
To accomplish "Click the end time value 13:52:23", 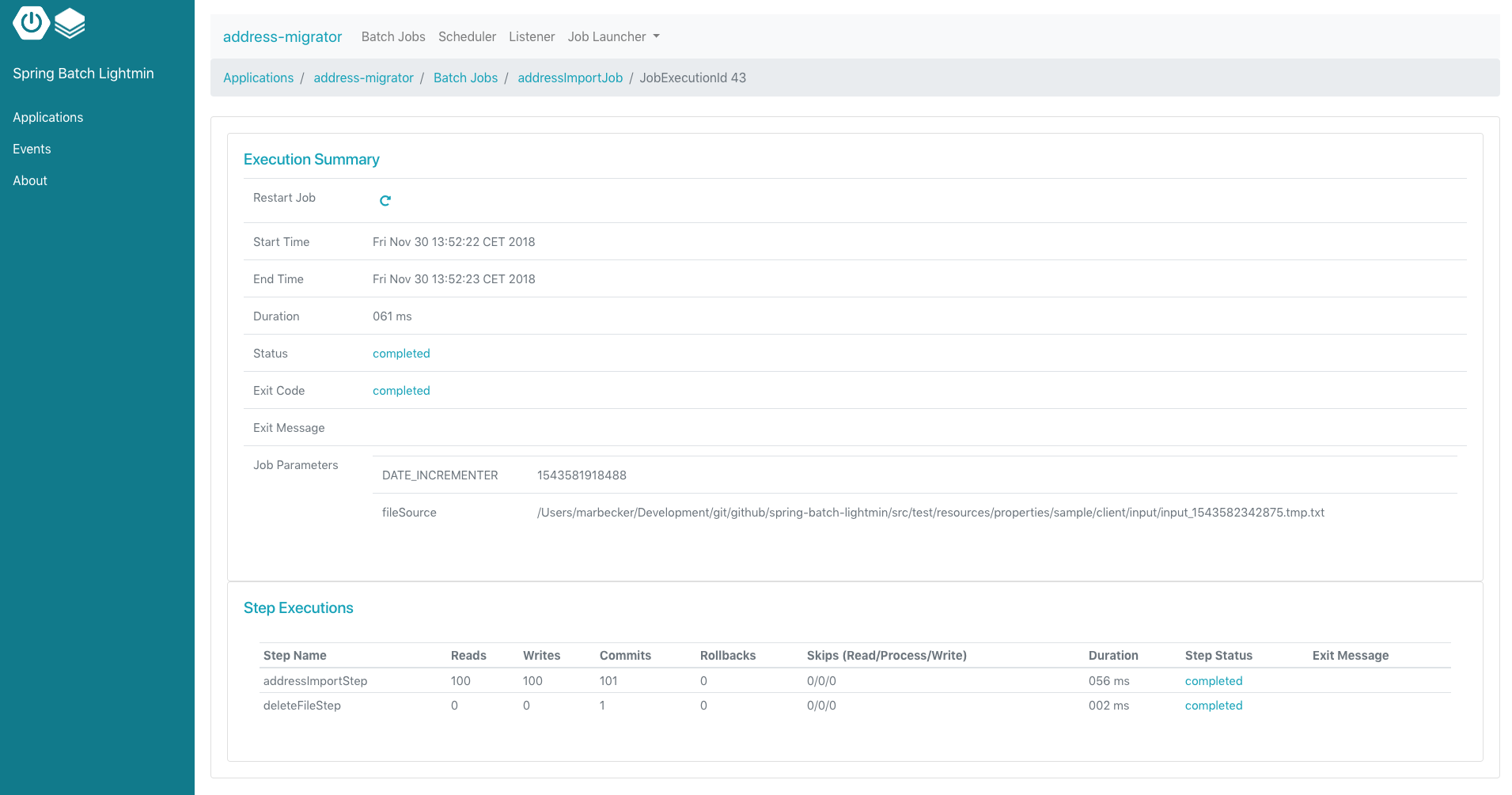I will tap(453, 279).
